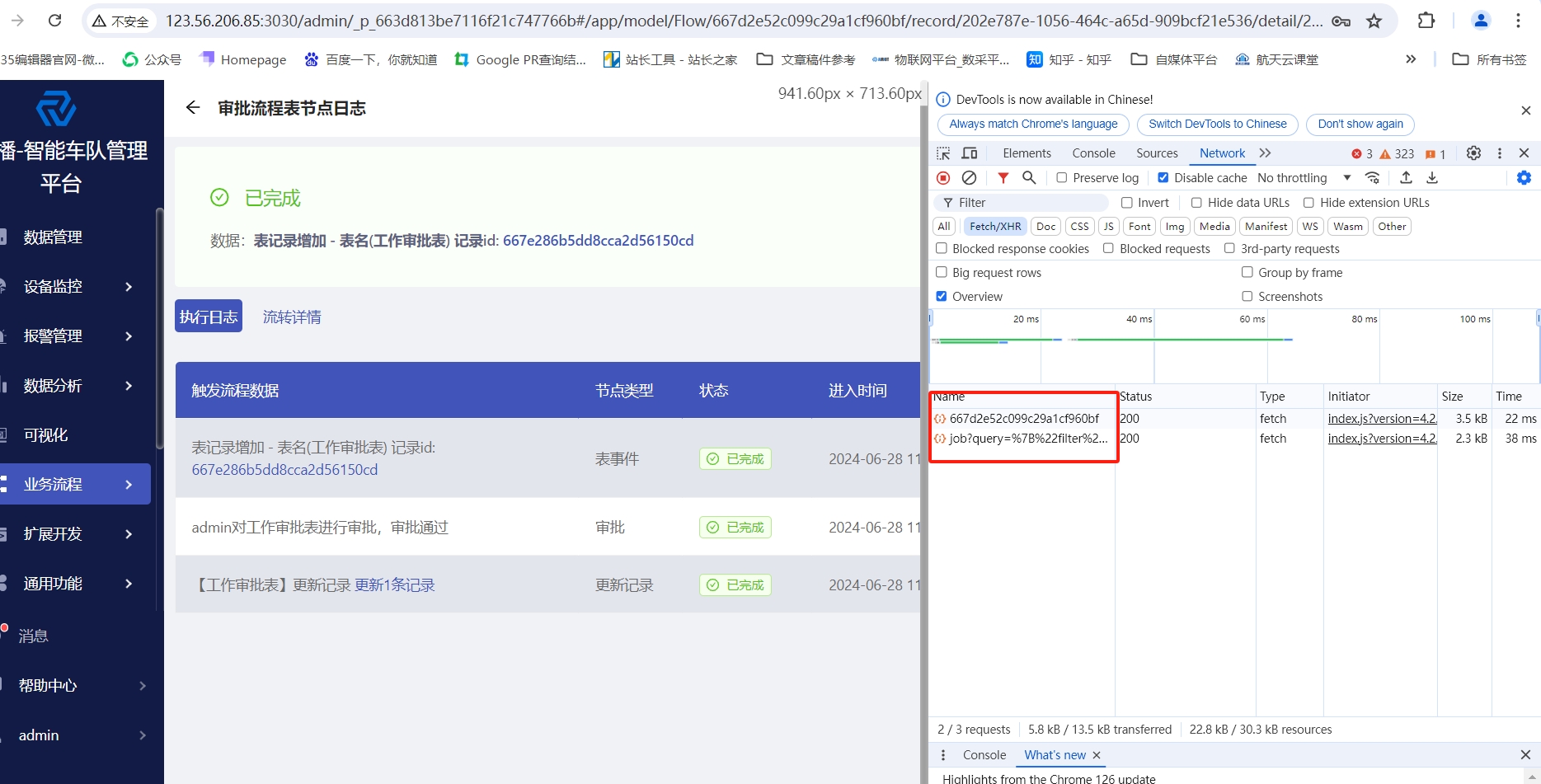Close the What's new drawer tab
Image resolution: width=1541 pixels, height=784 pixels.
(1097, 755)
